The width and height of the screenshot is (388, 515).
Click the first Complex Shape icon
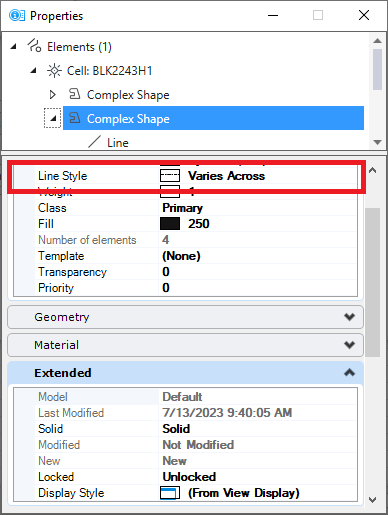(x=75, y=94)
